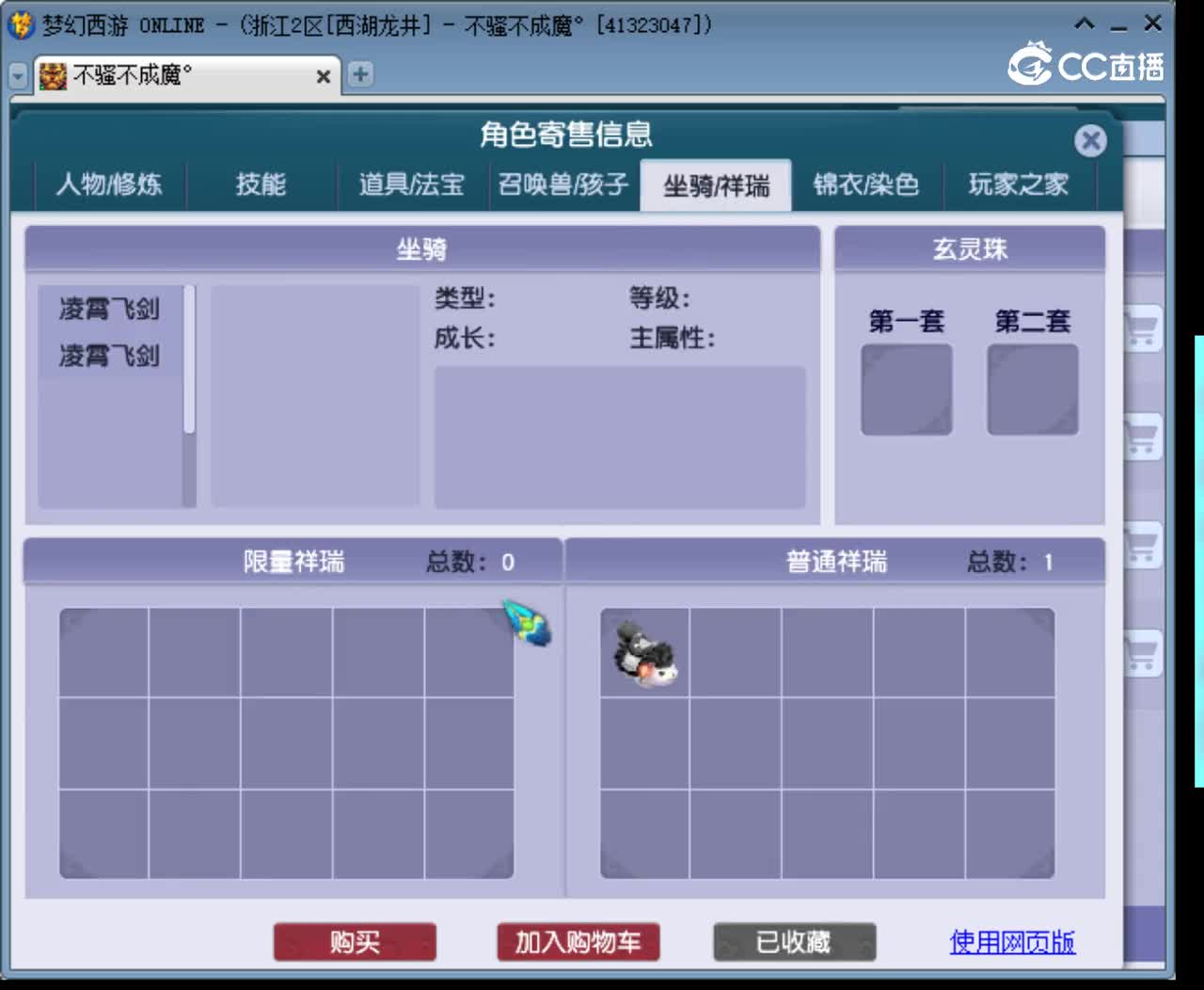The image size is (1204, 990).
Task: Close the 角色寄售信息 dialog
Action: 1090,141
